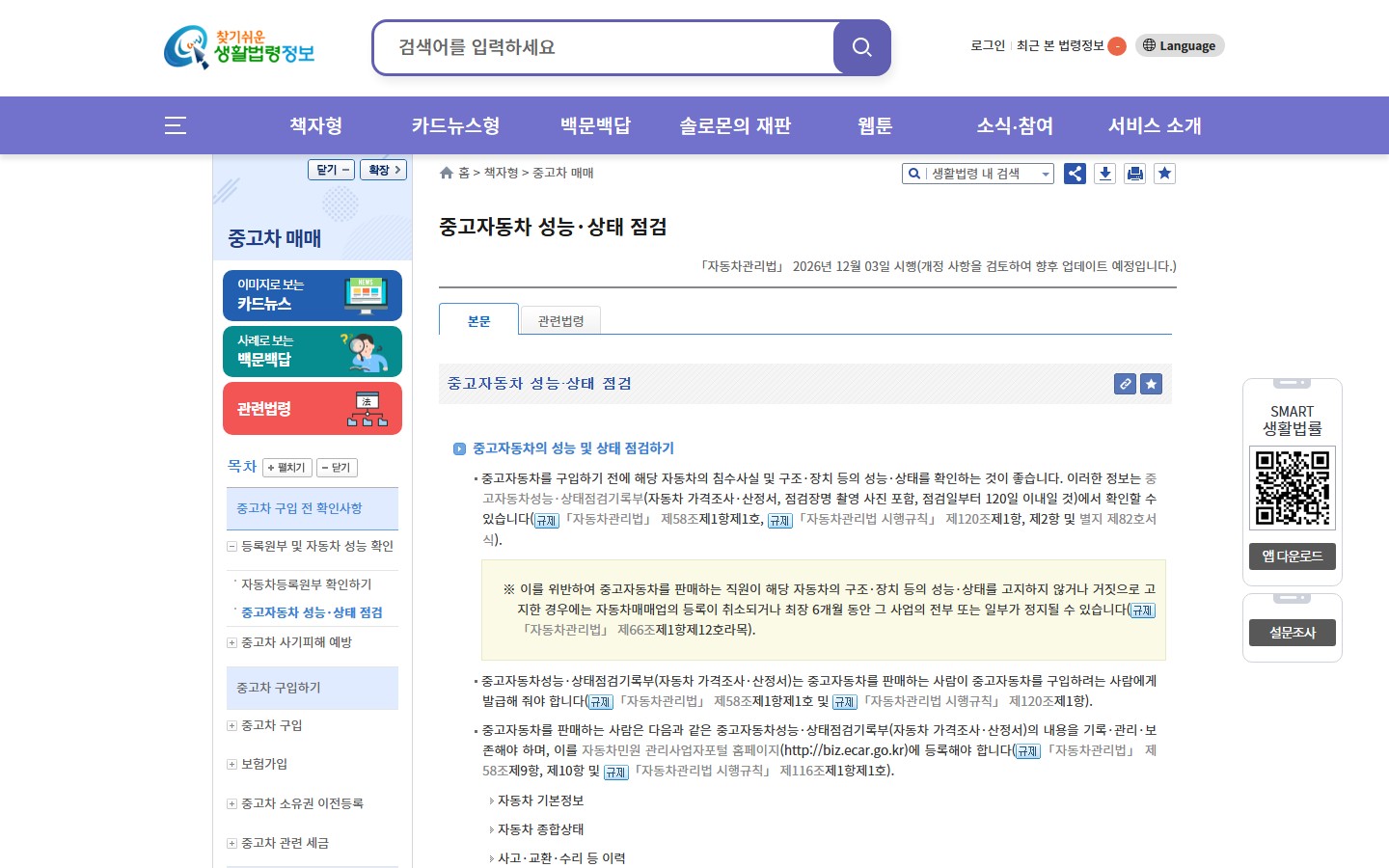Open 카드뉴스형 in main navigation

[x=455, y=125]
